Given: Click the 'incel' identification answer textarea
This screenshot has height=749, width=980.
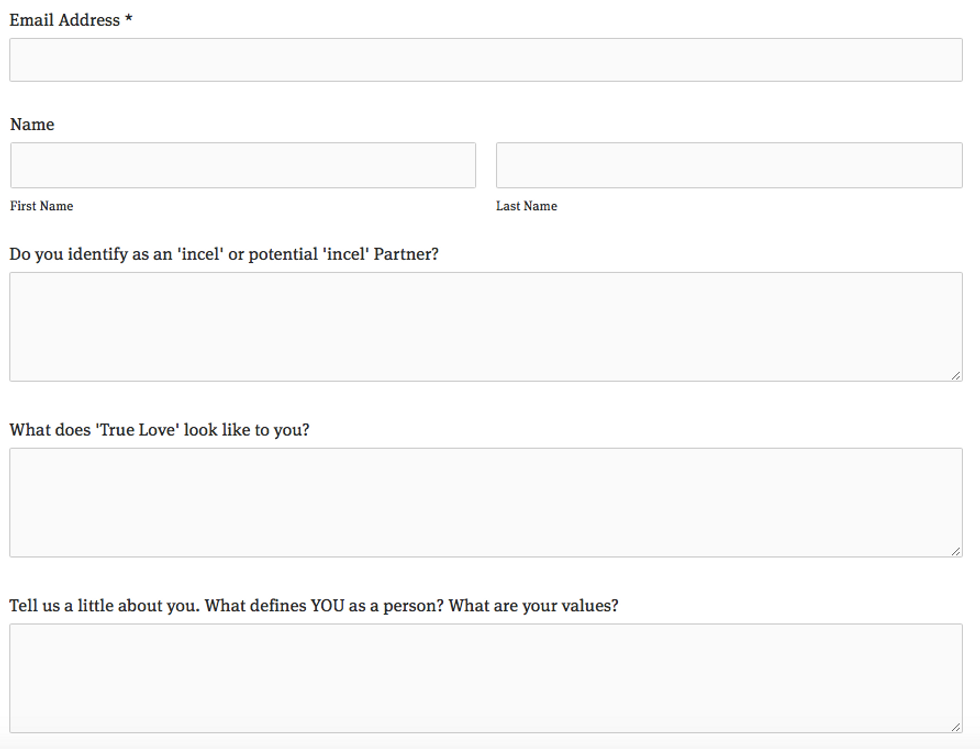Looking at the screenshot, I should click(486, 326).
